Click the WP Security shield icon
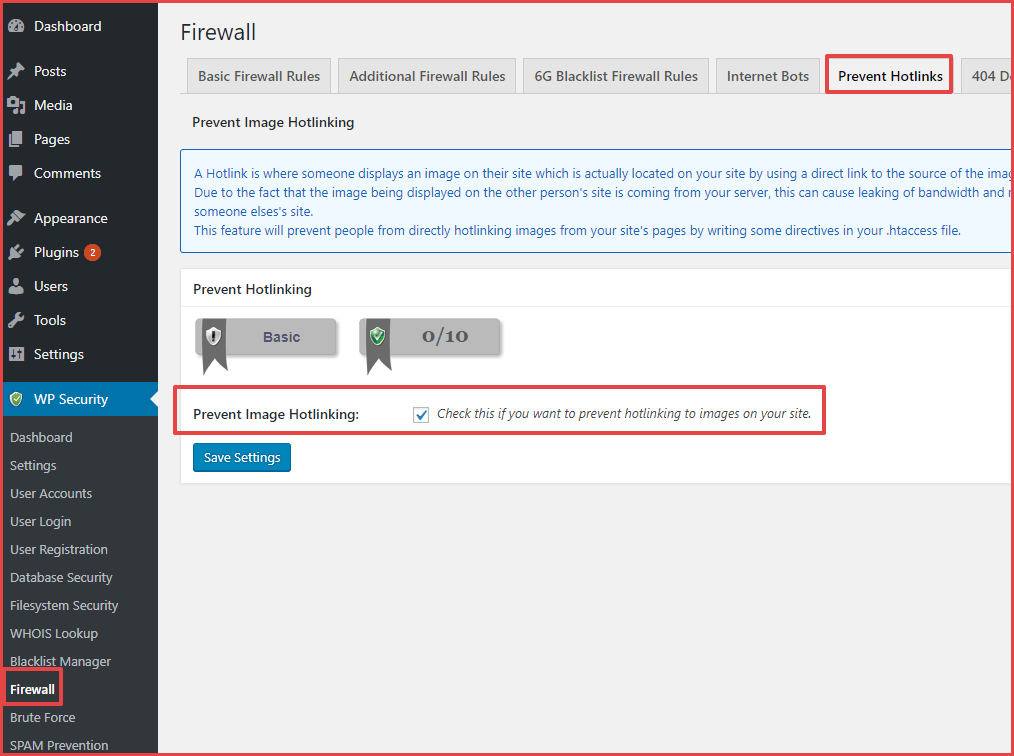The width and height of the screenshot is (1014, 756). (x=15, y=398)
